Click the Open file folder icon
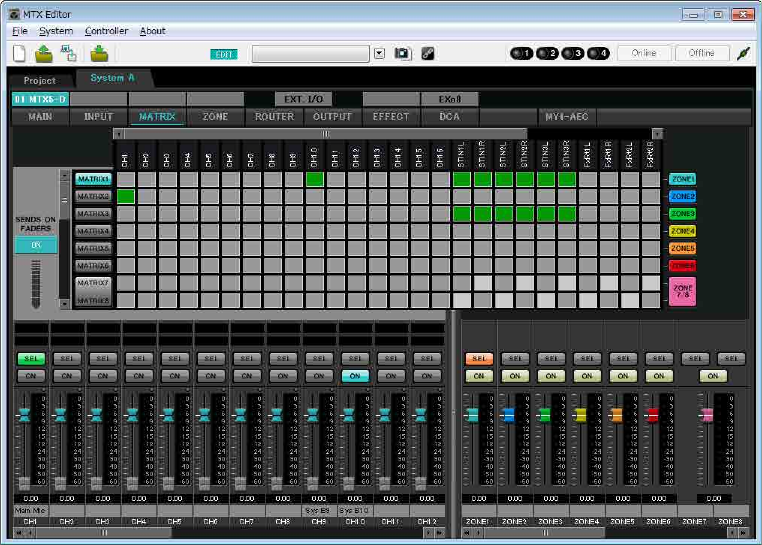This screenshot has width=762, height=545. (45, 53)
